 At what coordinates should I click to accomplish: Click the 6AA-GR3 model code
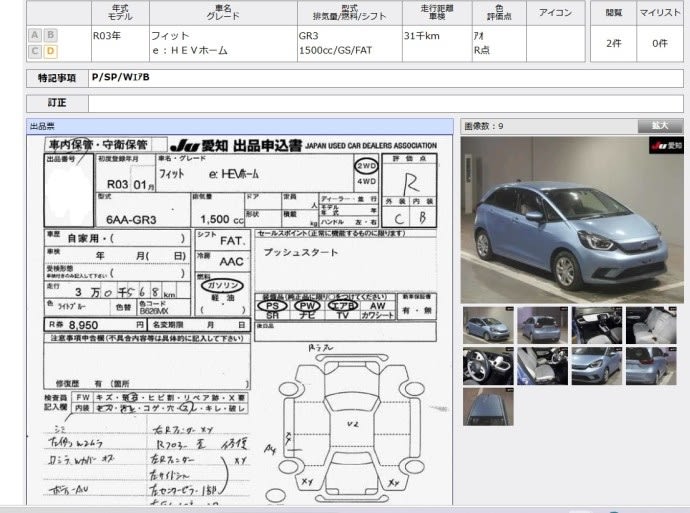[x=131, y=220]
